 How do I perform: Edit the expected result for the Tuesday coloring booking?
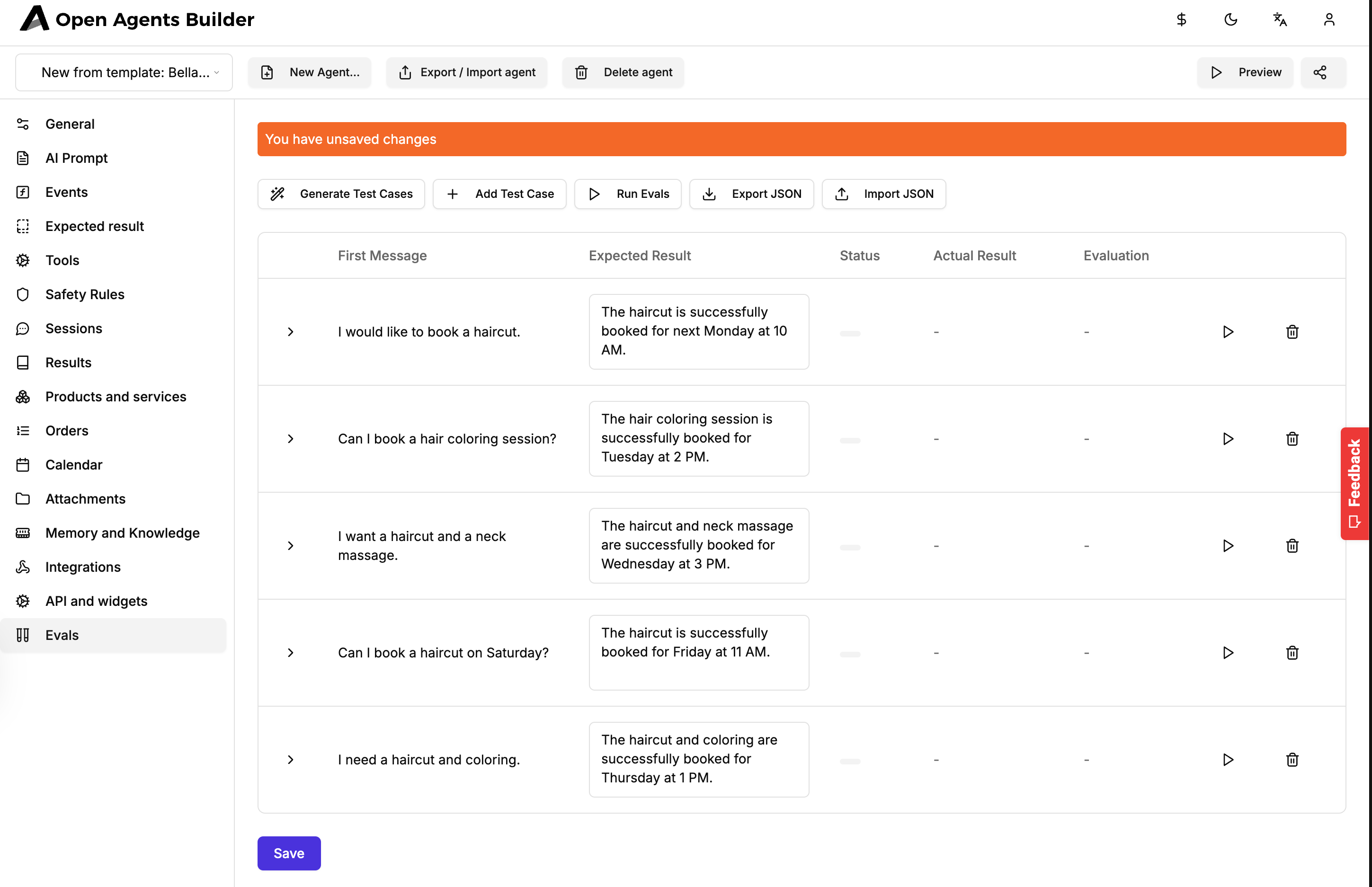[699, 438]
